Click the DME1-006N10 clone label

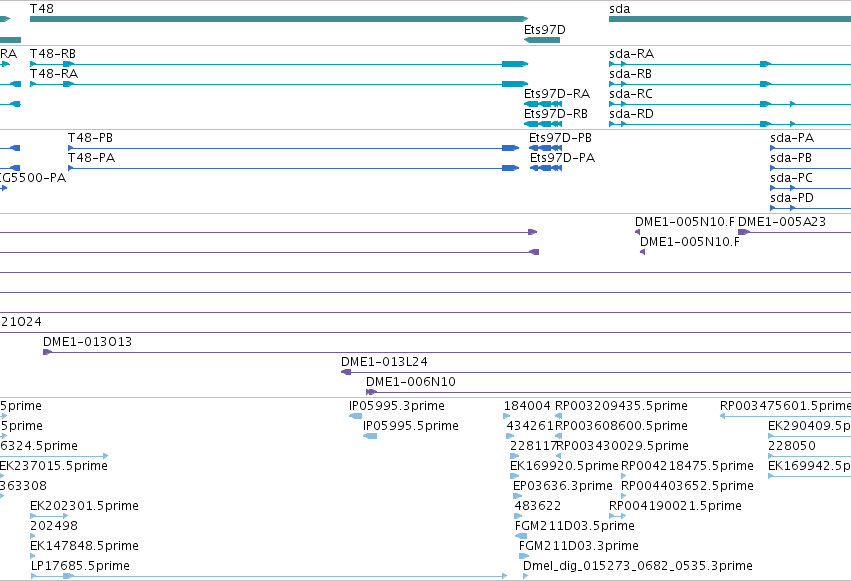click(x=411, y=382)
